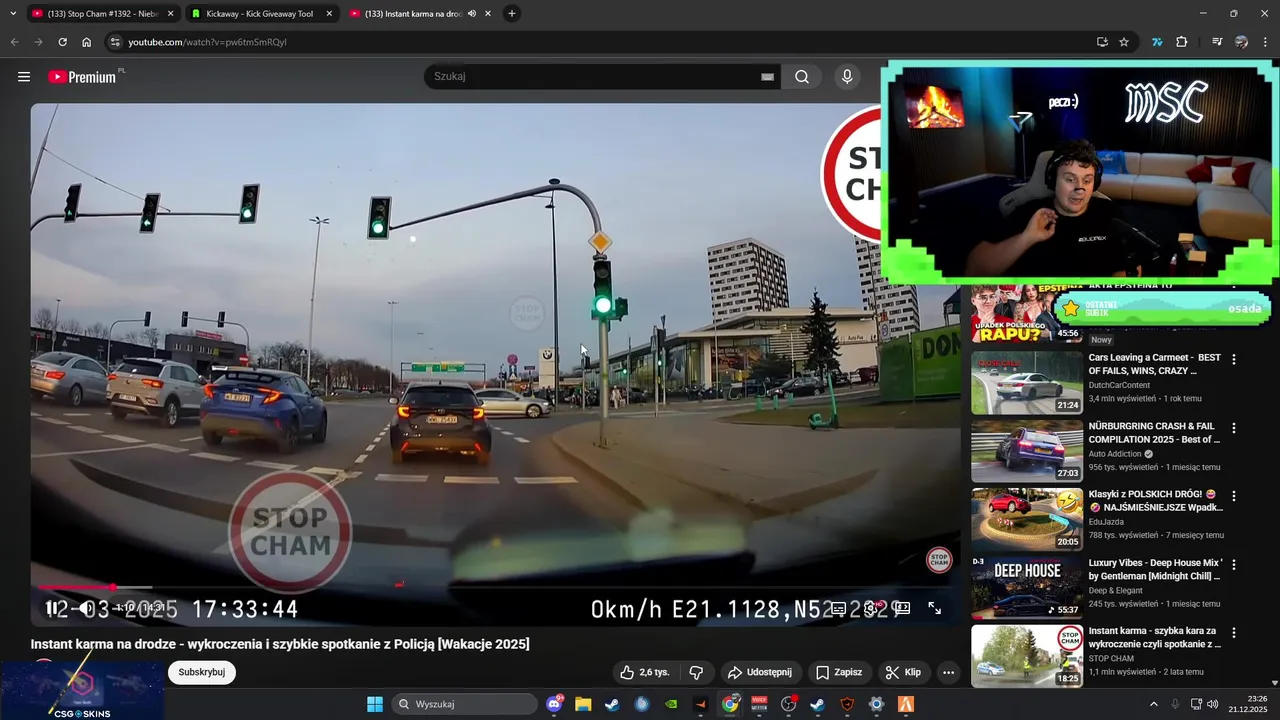Switch to theater mode in the player
The height and width of the screenshot is (720, 1280).
902,608
